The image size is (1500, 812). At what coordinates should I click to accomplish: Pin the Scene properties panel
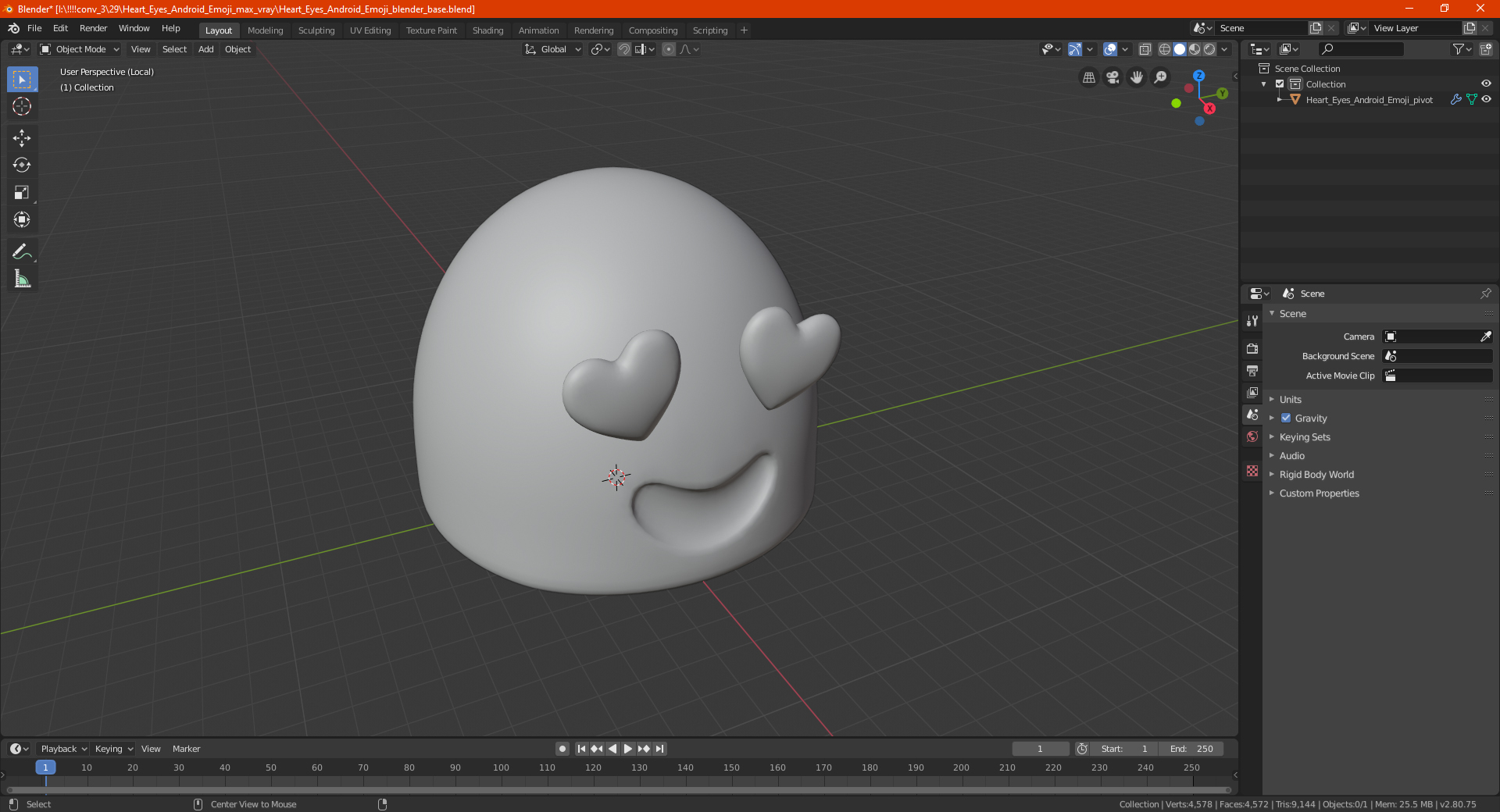pos(1485,294)
